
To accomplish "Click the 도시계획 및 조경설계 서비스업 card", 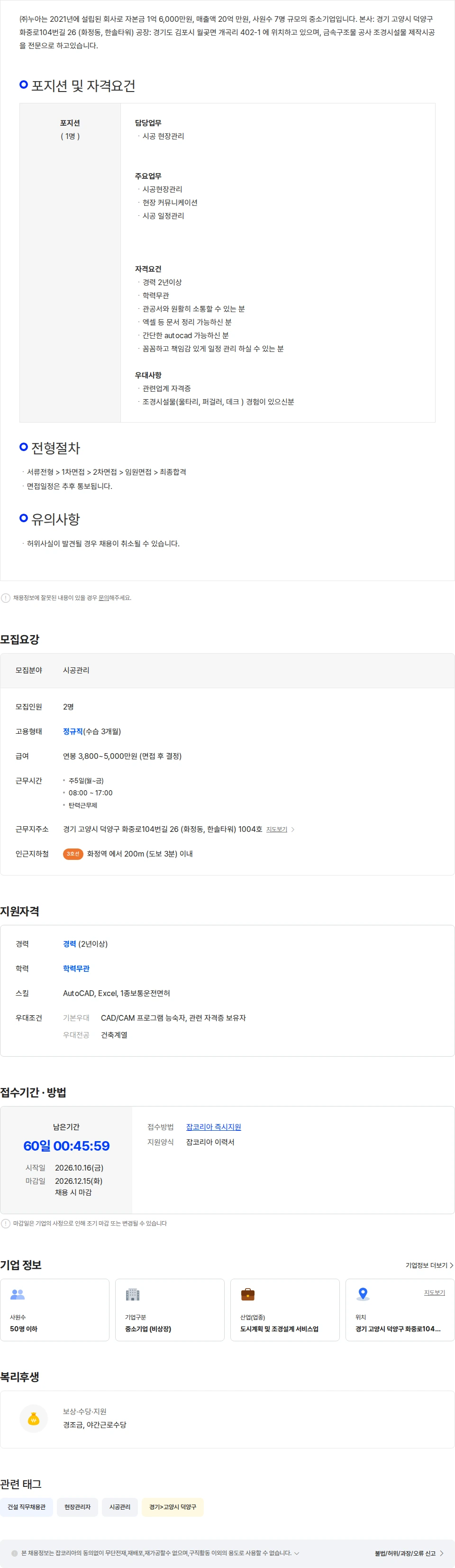I will point(285,1310).
